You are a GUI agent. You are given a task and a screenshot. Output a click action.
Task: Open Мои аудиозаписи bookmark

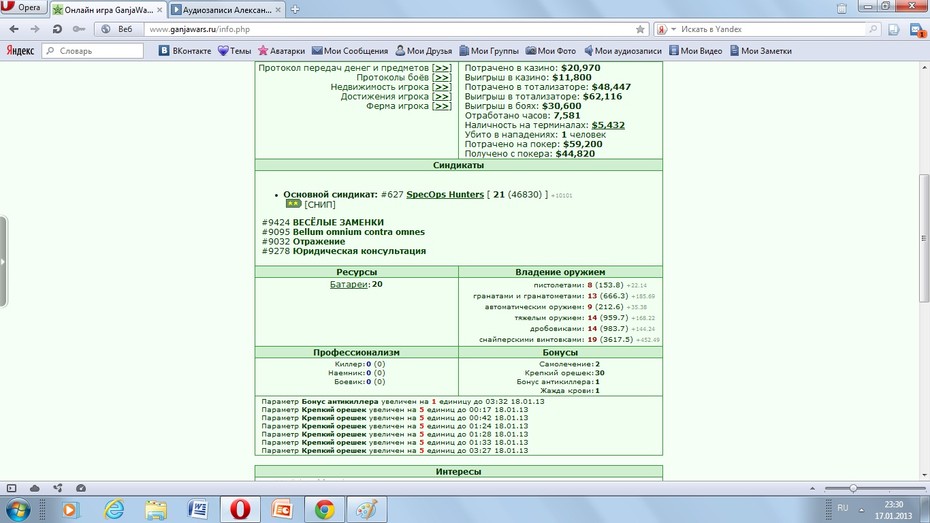(623, 51)
